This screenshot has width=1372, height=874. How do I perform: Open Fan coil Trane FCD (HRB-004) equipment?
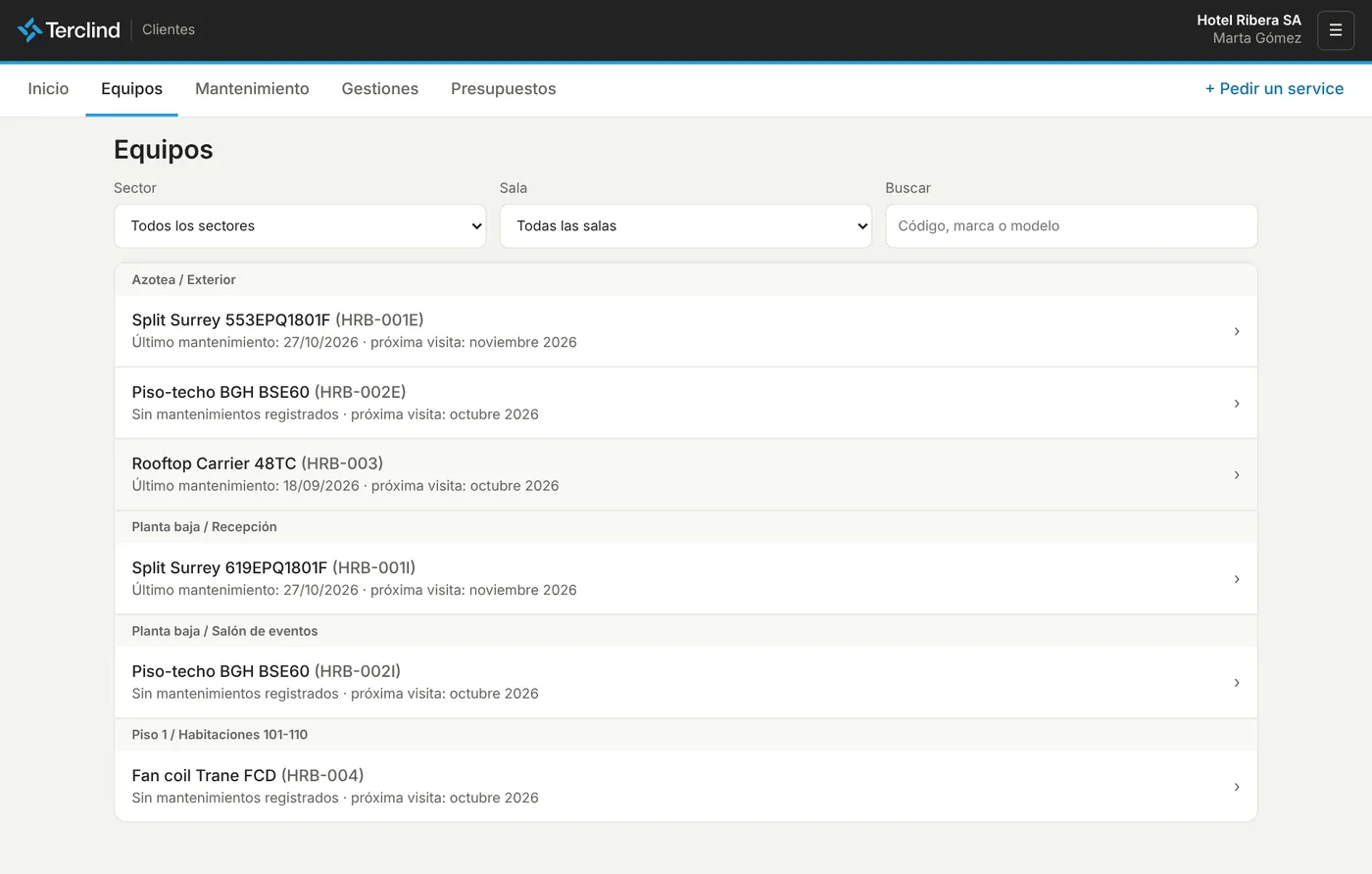[686, 787]
